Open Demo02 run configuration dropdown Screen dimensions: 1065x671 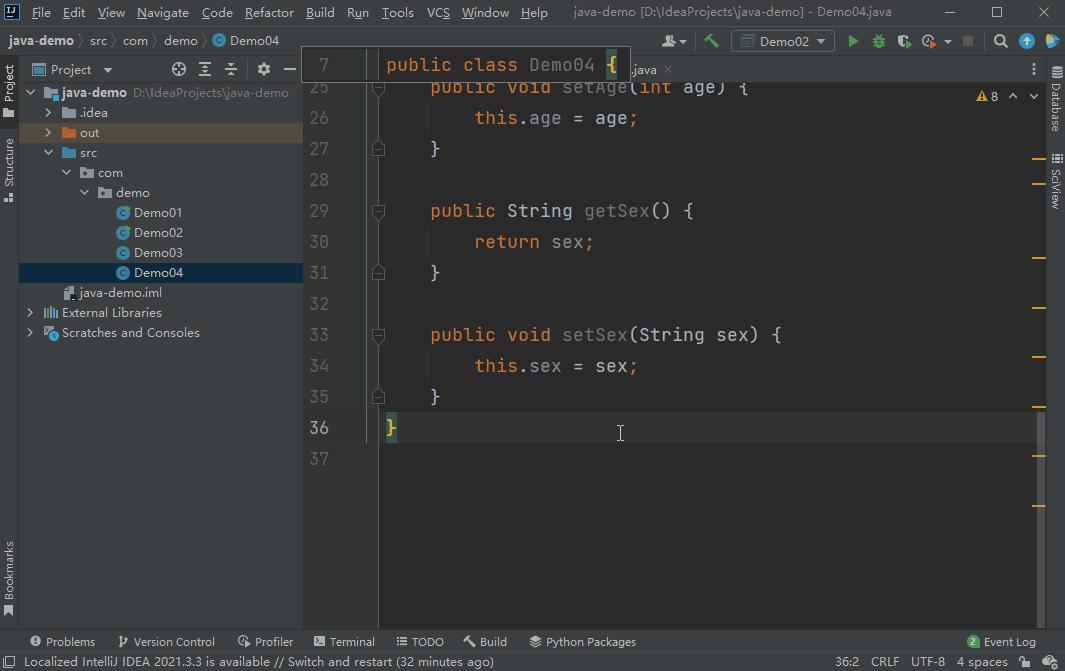pyautogui.click(x=782, y=41)
